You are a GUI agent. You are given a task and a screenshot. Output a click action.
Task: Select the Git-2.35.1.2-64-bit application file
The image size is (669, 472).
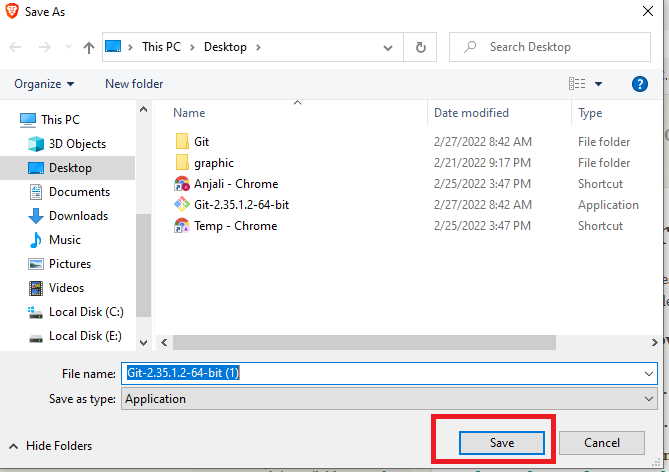pyautogui.click(x=241, y=204)
